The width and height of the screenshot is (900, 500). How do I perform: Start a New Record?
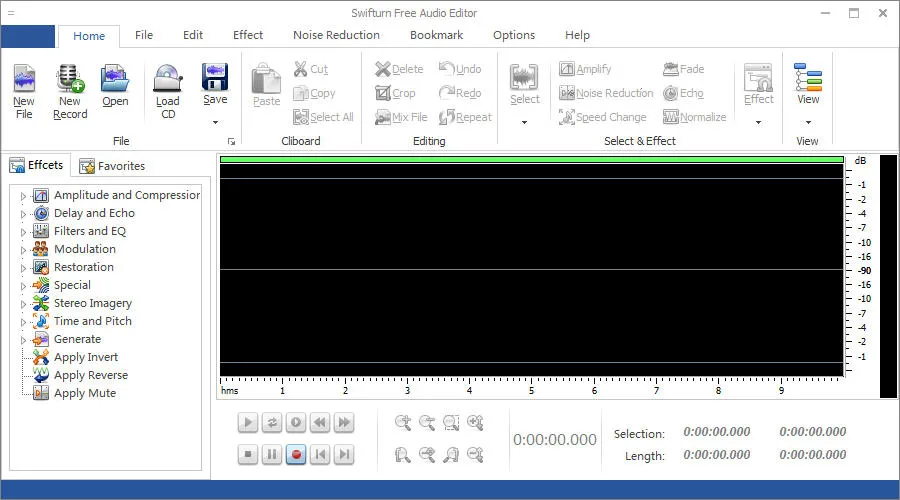(x=69, y=82)
